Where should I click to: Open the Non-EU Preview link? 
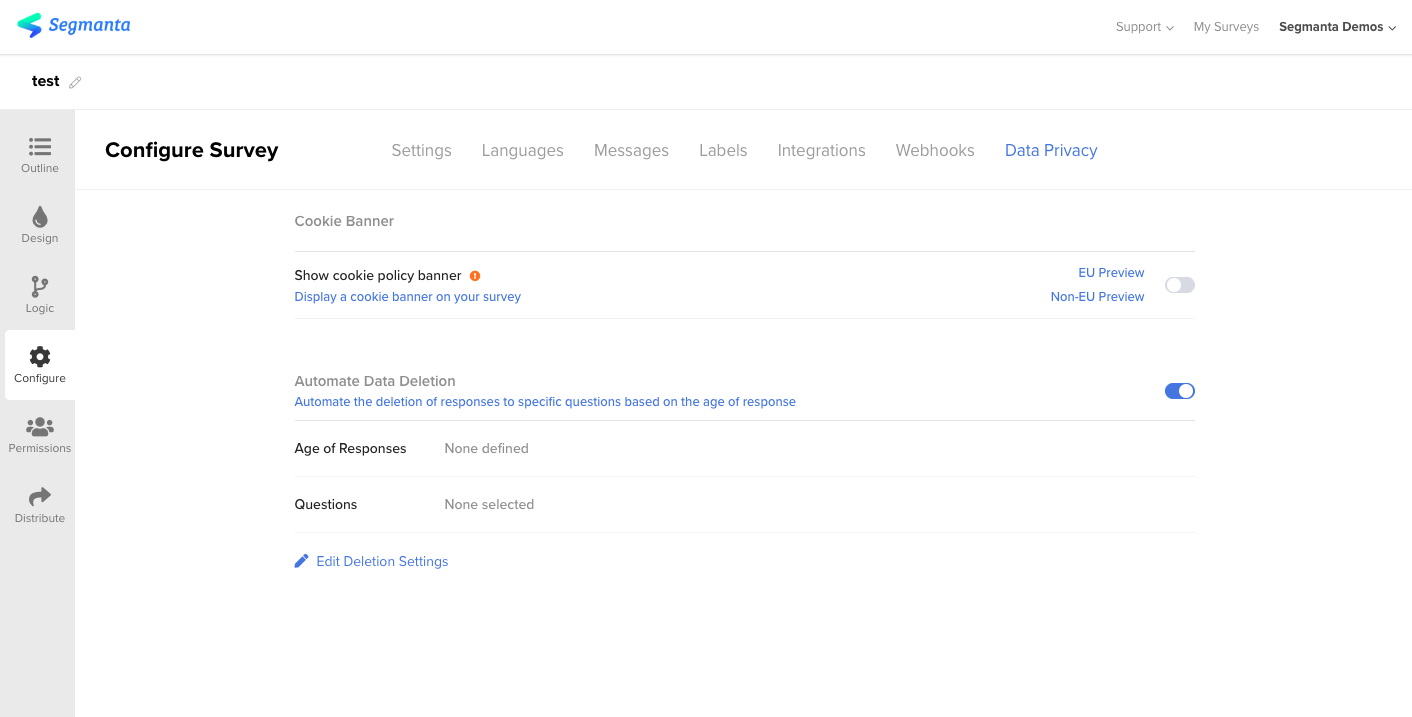point(1097,297)
